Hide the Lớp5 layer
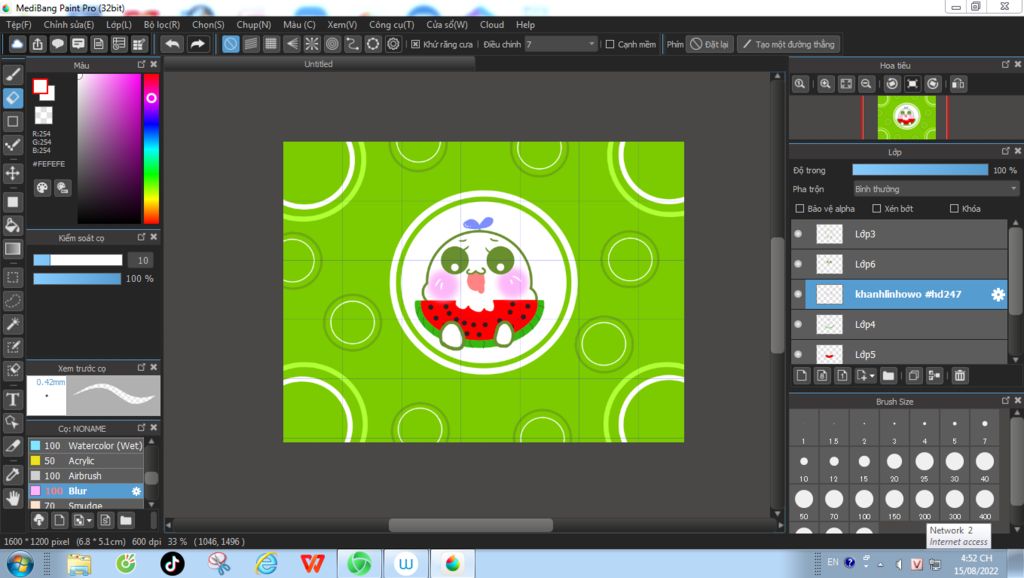 (x=798, y=354)
